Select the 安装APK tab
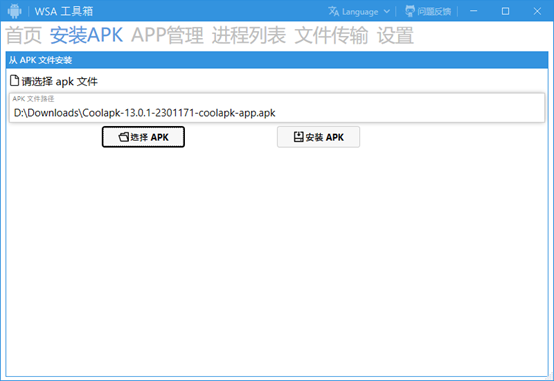The height and width of the screenshot is (381, 554). coord(86,35)
